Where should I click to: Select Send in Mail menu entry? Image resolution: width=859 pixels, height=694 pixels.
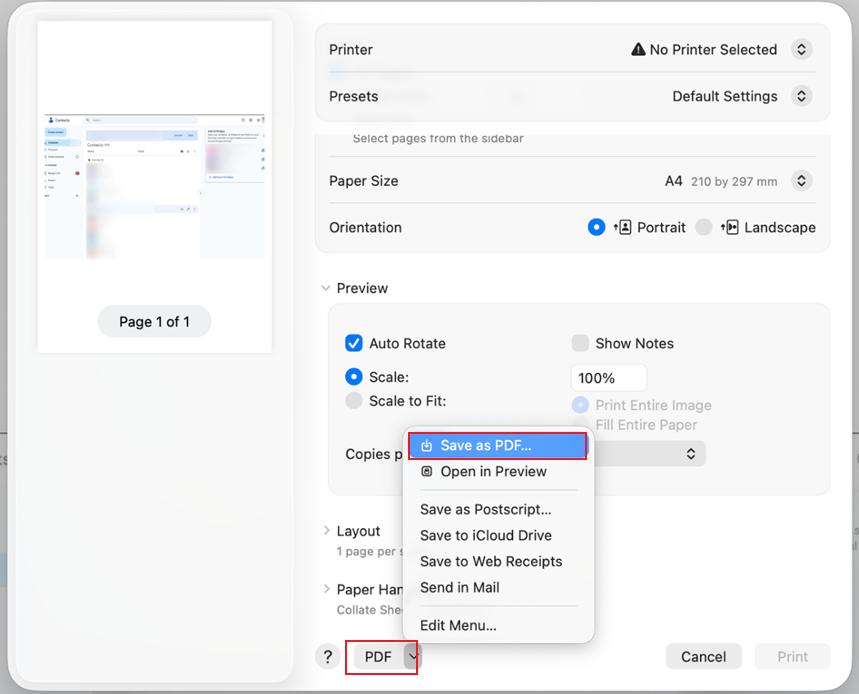click(459, 588)
